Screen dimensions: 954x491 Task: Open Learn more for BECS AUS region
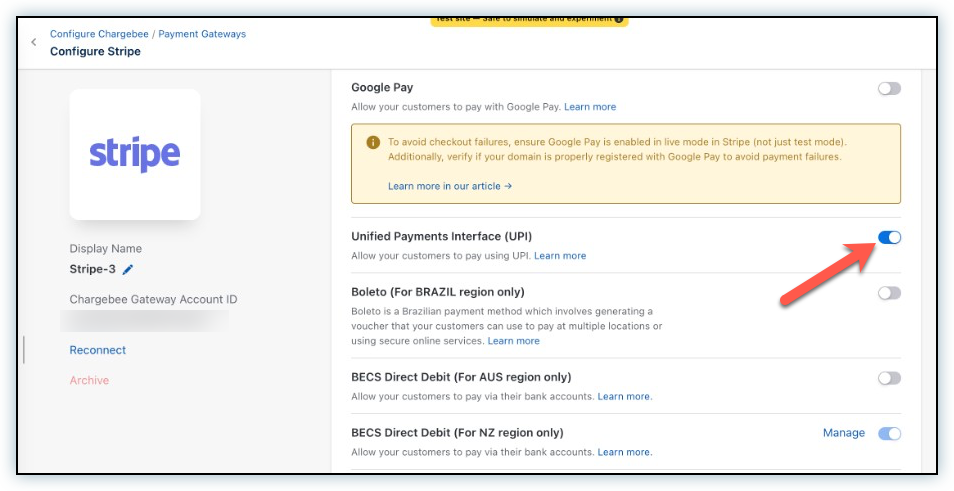click(x=625, y=397)
